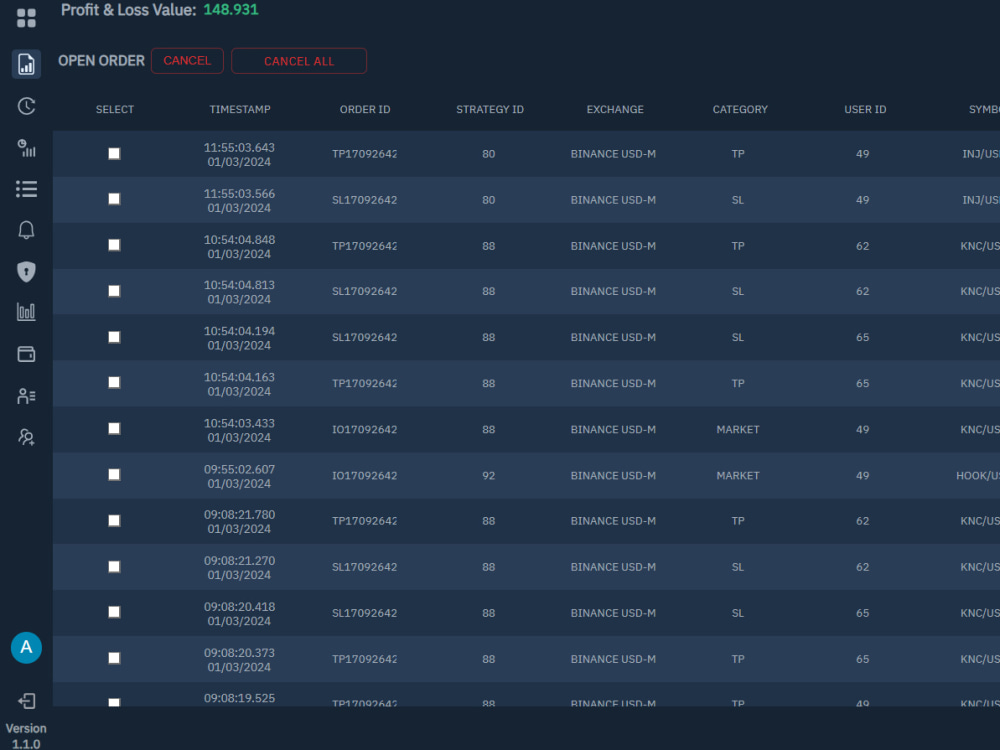Open the notifications bell icon

click(x=26, y=230)
